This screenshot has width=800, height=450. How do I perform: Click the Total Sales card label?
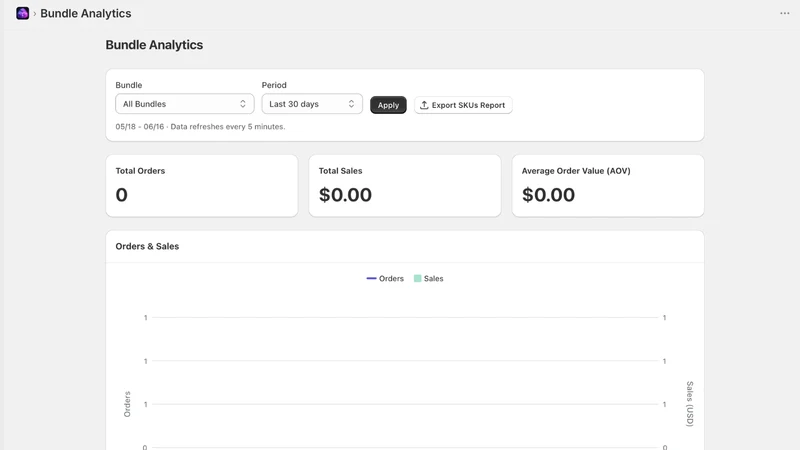(340, 171)
